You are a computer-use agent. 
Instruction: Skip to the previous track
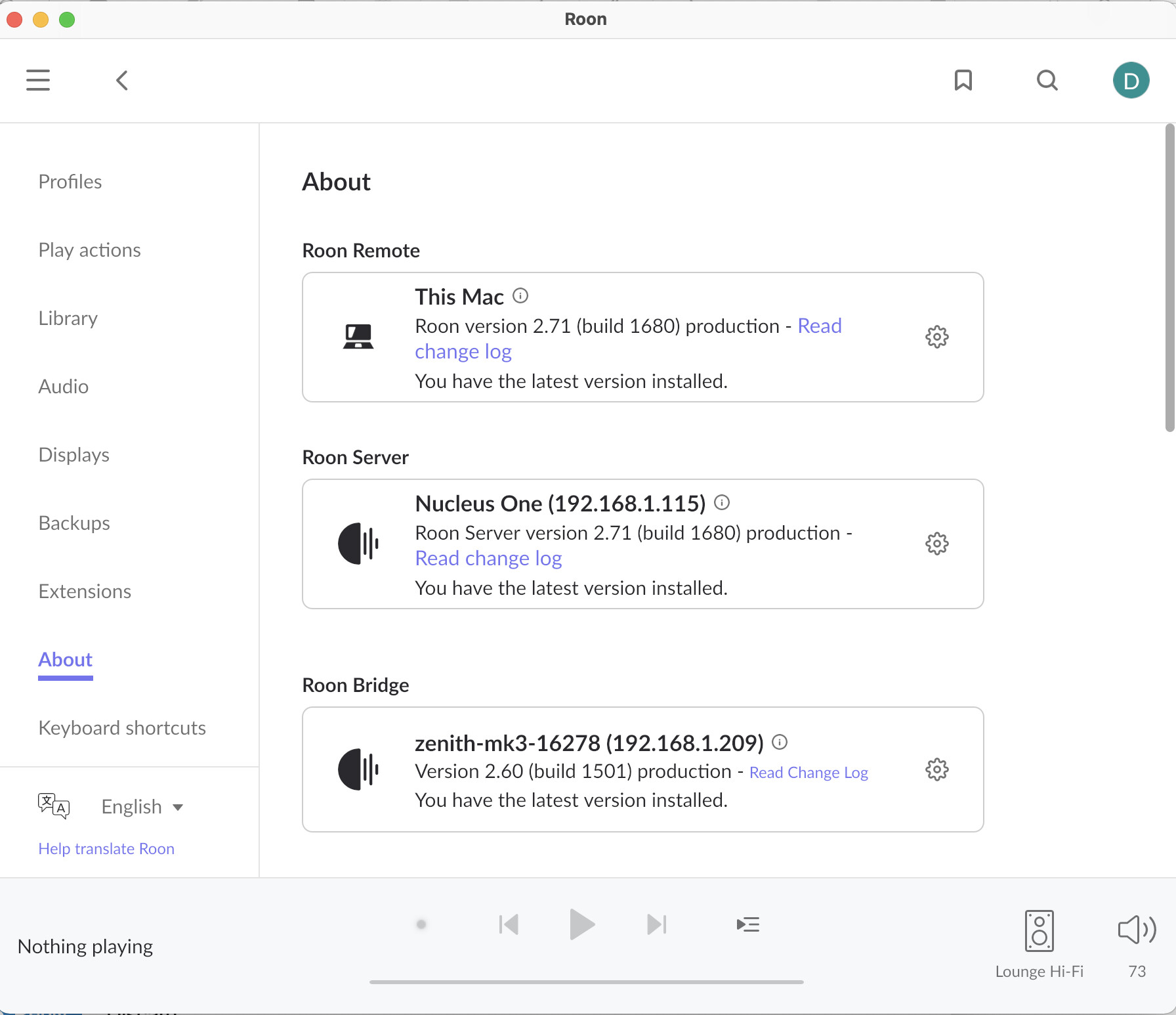[509, 924]
